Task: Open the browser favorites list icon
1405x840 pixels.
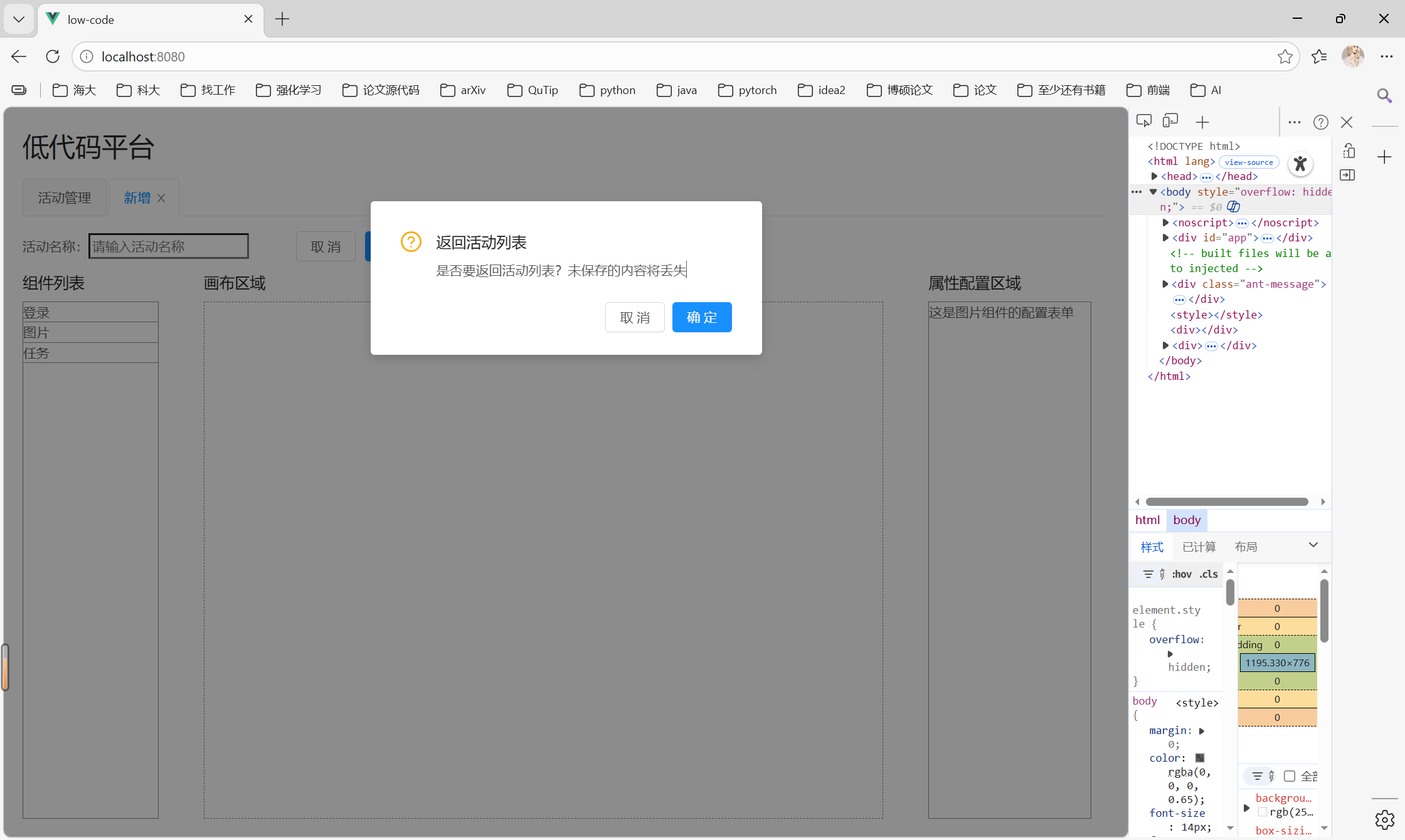Action: (1319, 56)
